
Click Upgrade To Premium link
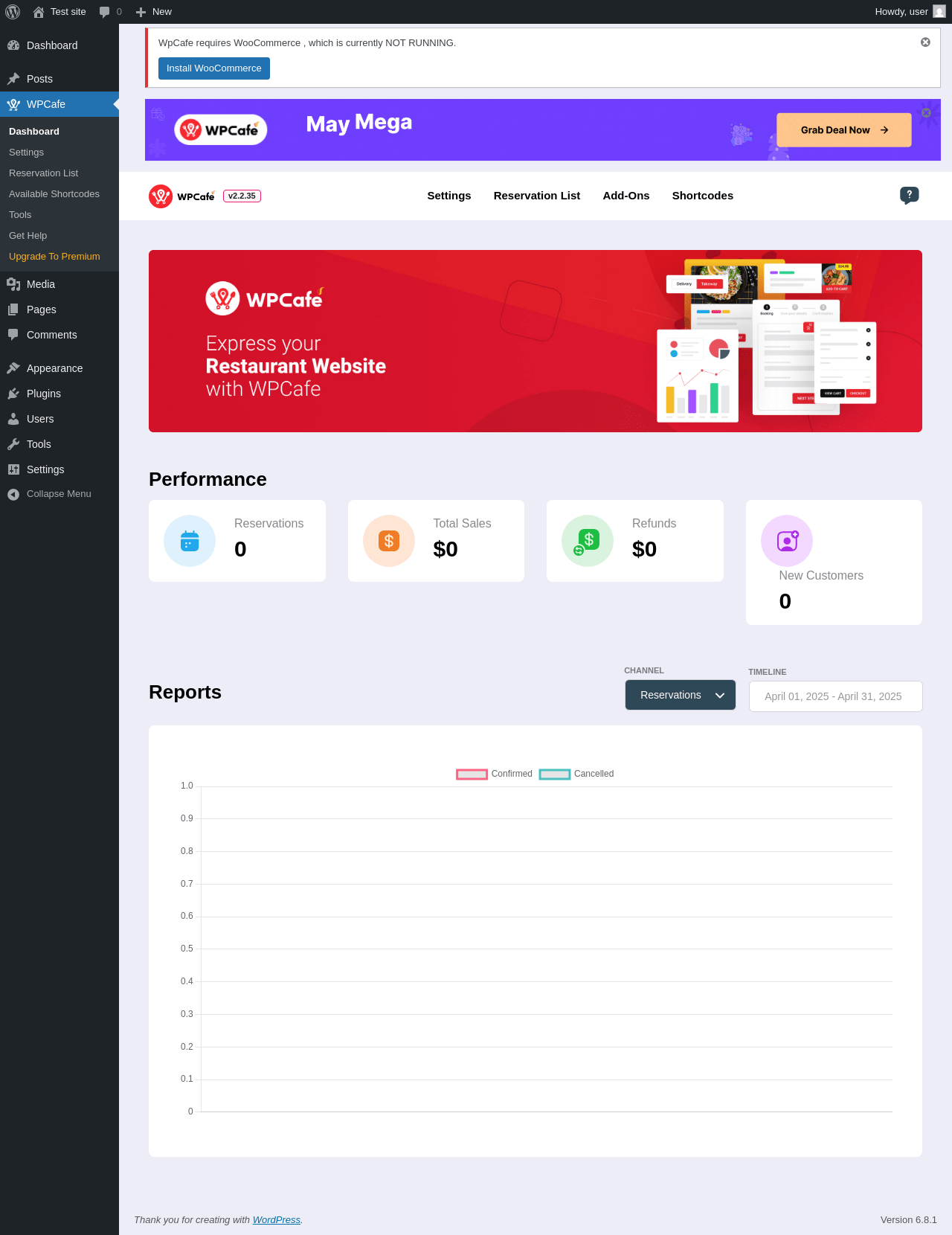point(59,257)
